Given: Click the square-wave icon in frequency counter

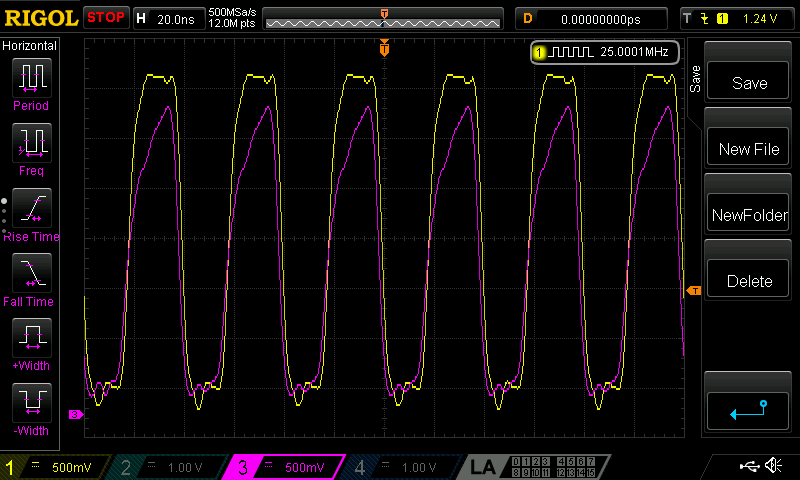Looking at the screenshot, I should pos(572,52).
